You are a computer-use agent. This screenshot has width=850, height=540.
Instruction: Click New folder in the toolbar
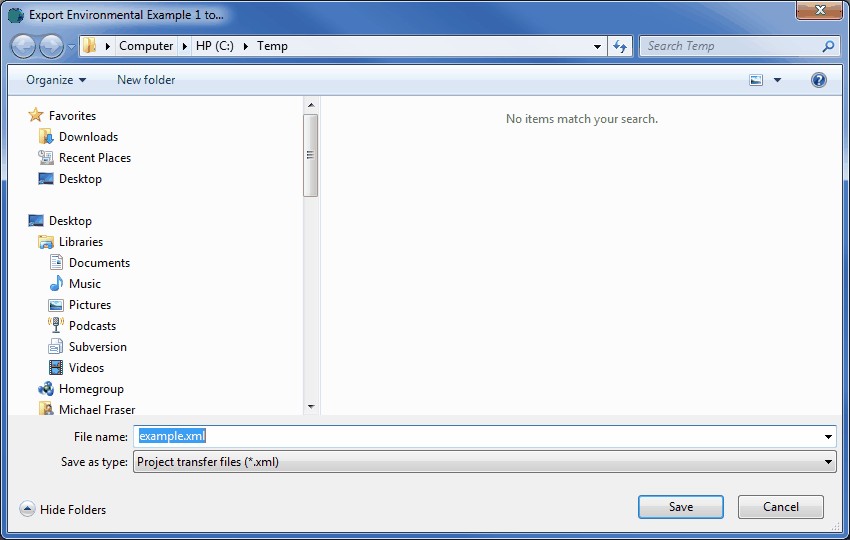146,80
